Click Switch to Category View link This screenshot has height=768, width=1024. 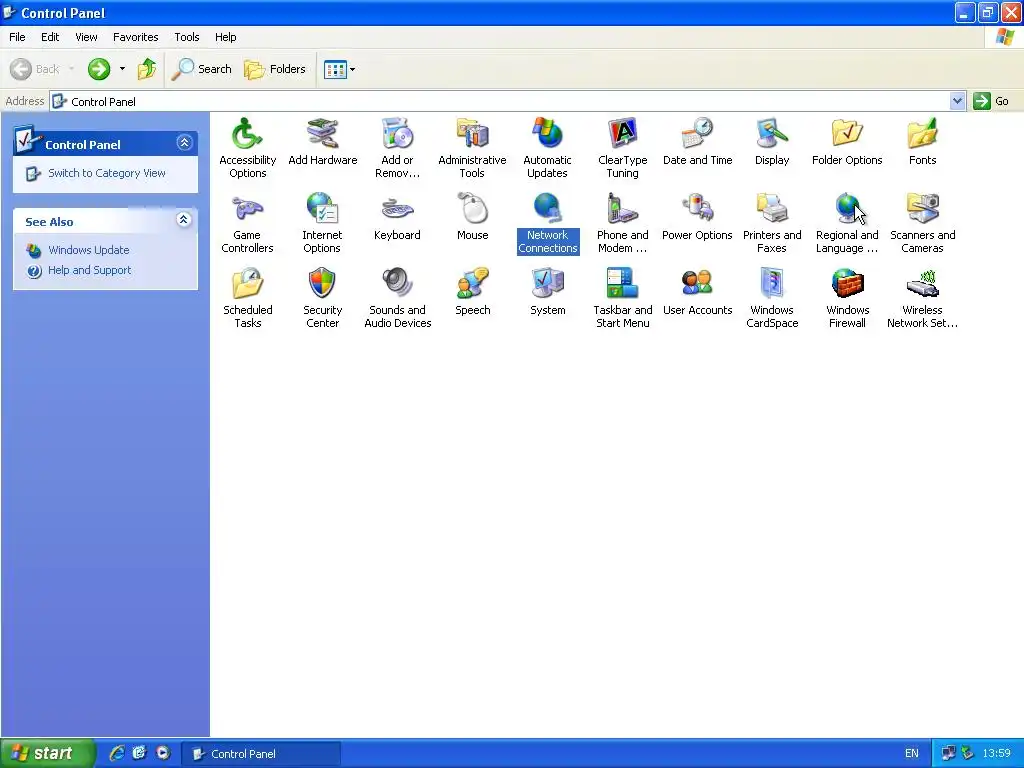(106, 173)
